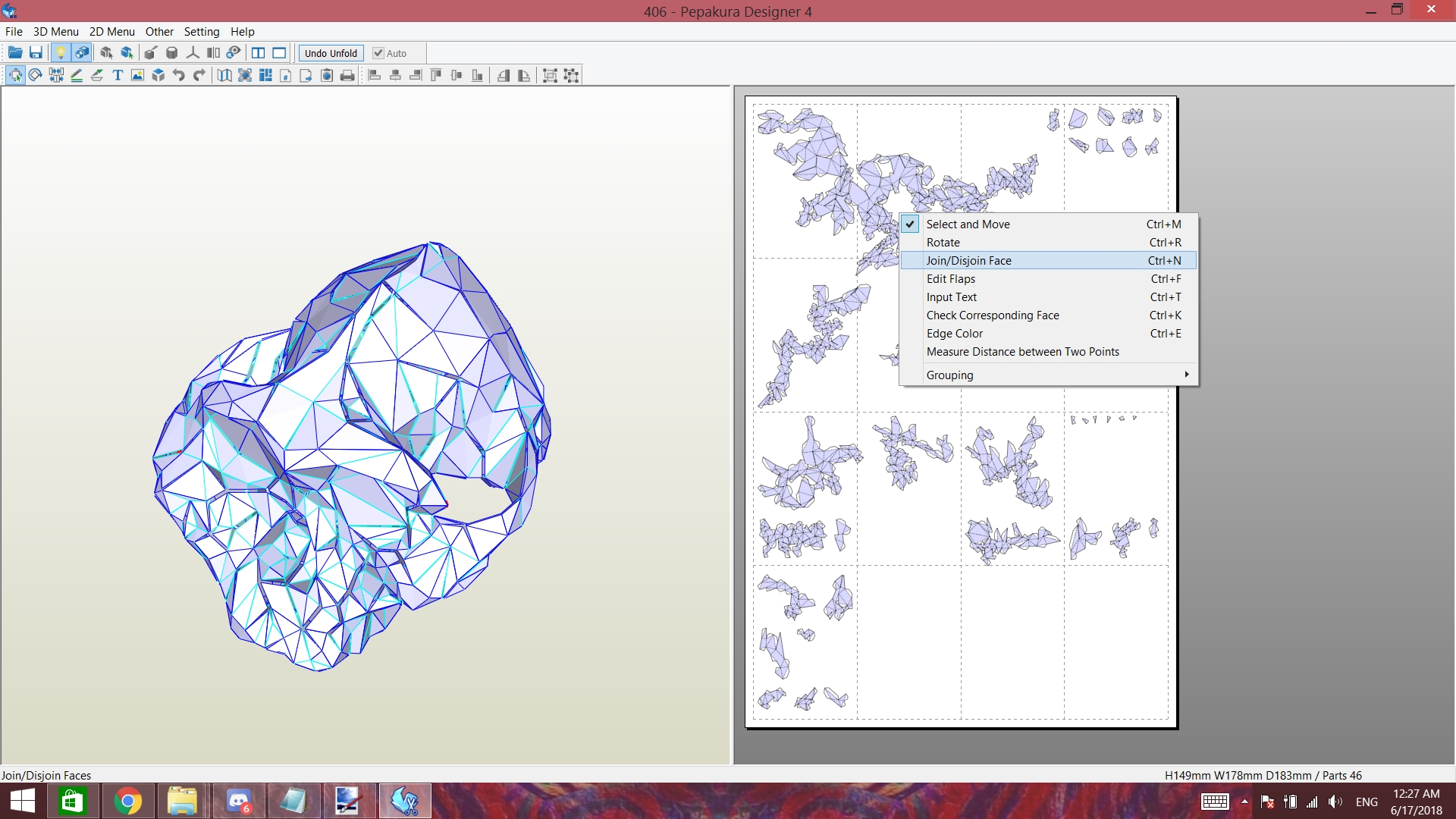The height and width of the screenshot is (819, 1456).
Task: Click the cube with knife cut-edge icon
Action: coord(151,53)
